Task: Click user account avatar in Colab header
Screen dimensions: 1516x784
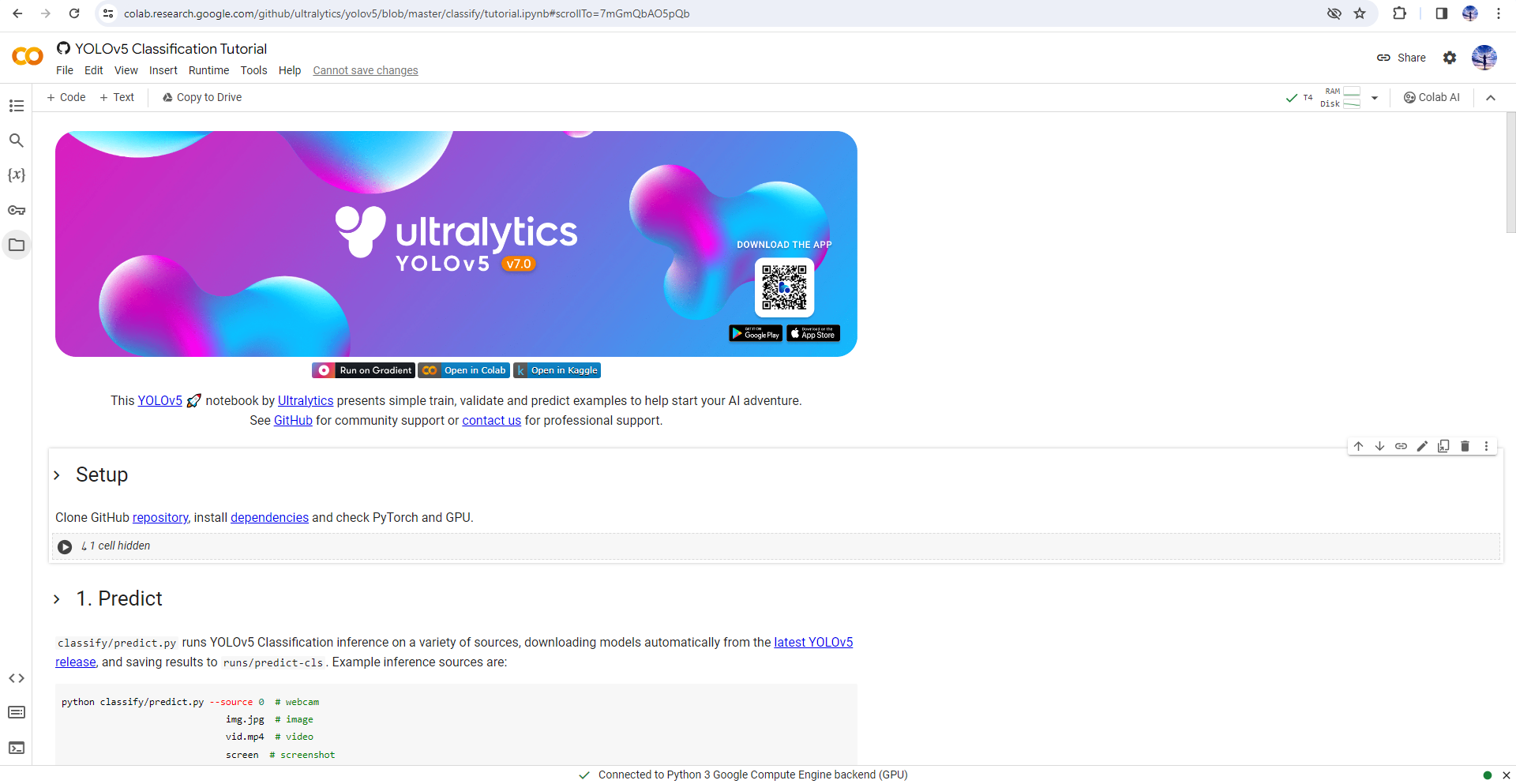Action: 1484,58
